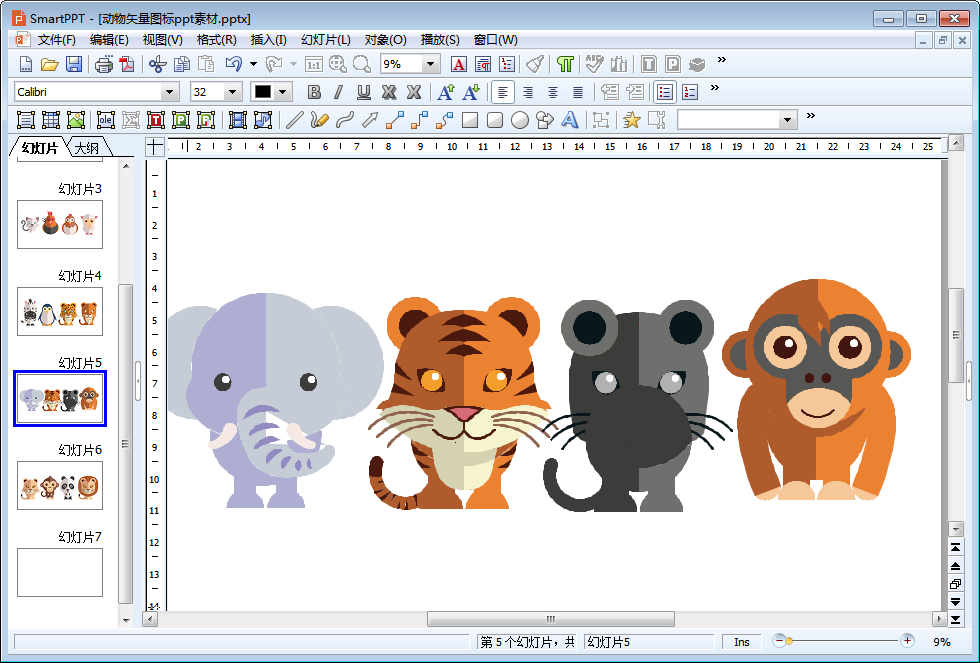Insert TextArt with blue A icon
980x663 pixels.
(569, 119)
